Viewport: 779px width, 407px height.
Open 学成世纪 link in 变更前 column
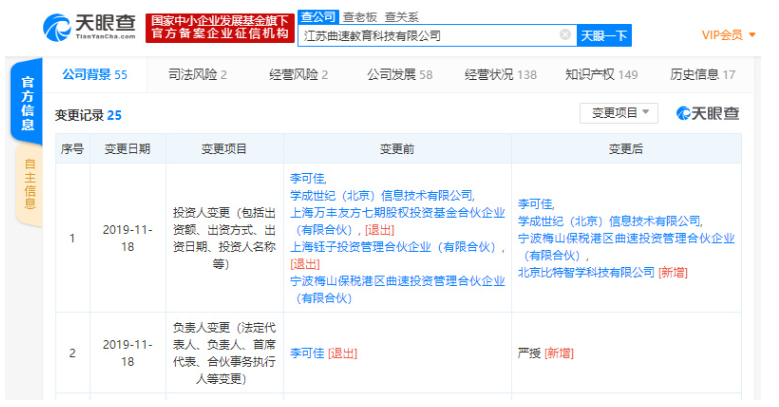tap(382, 195)
